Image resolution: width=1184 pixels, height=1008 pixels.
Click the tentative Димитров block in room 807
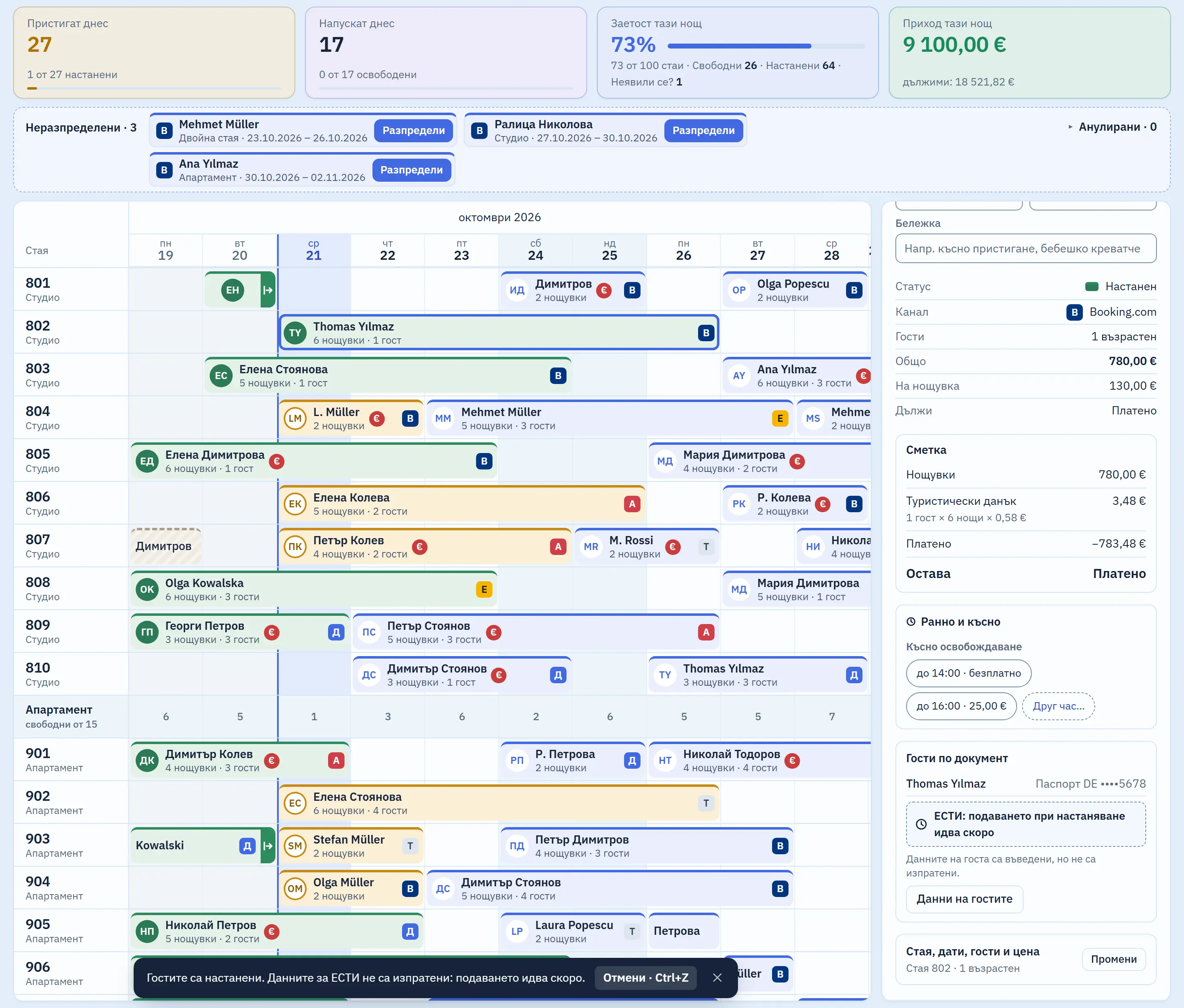[166, 546]
